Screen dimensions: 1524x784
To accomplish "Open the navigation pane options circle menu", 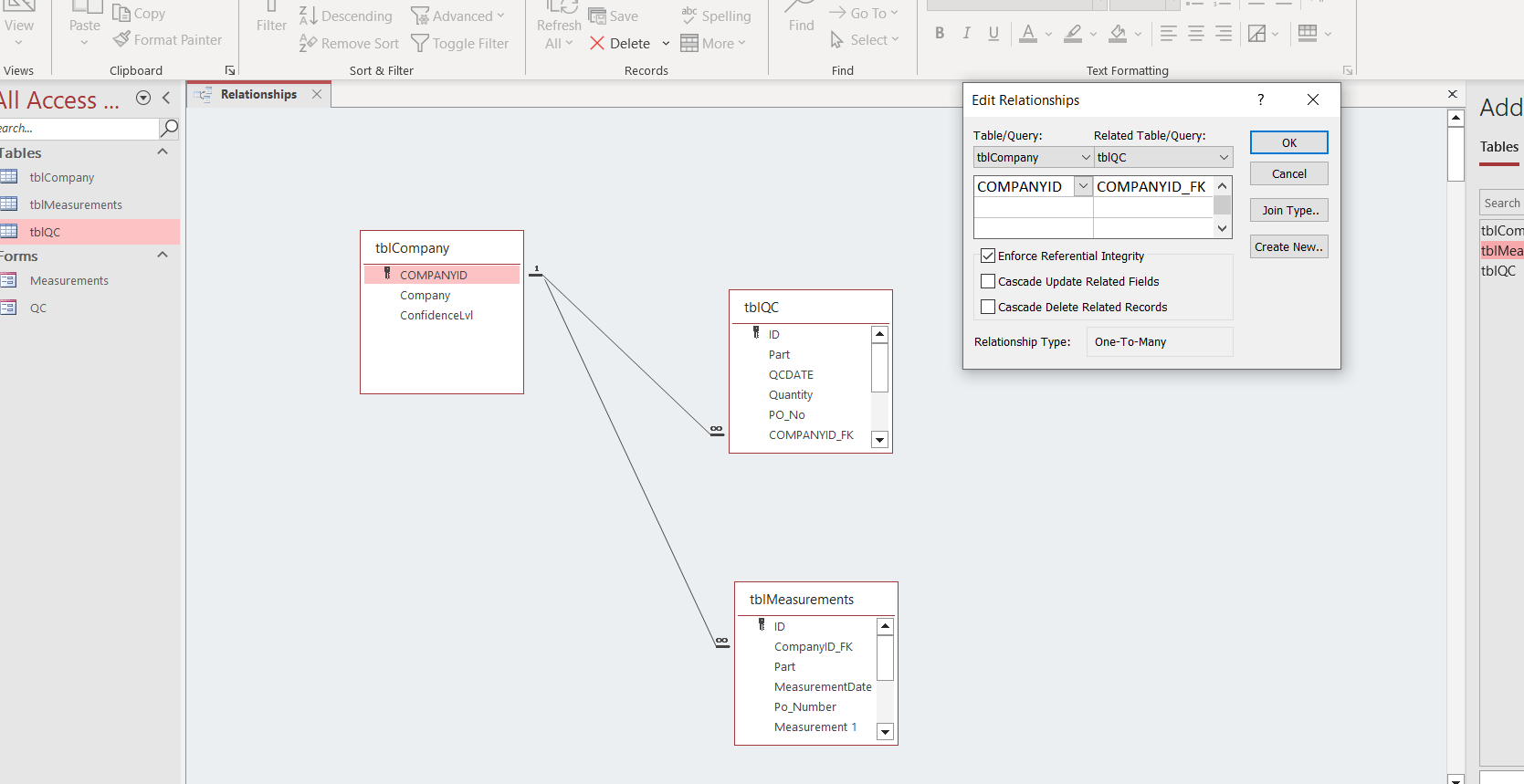I will click(143, 99).
